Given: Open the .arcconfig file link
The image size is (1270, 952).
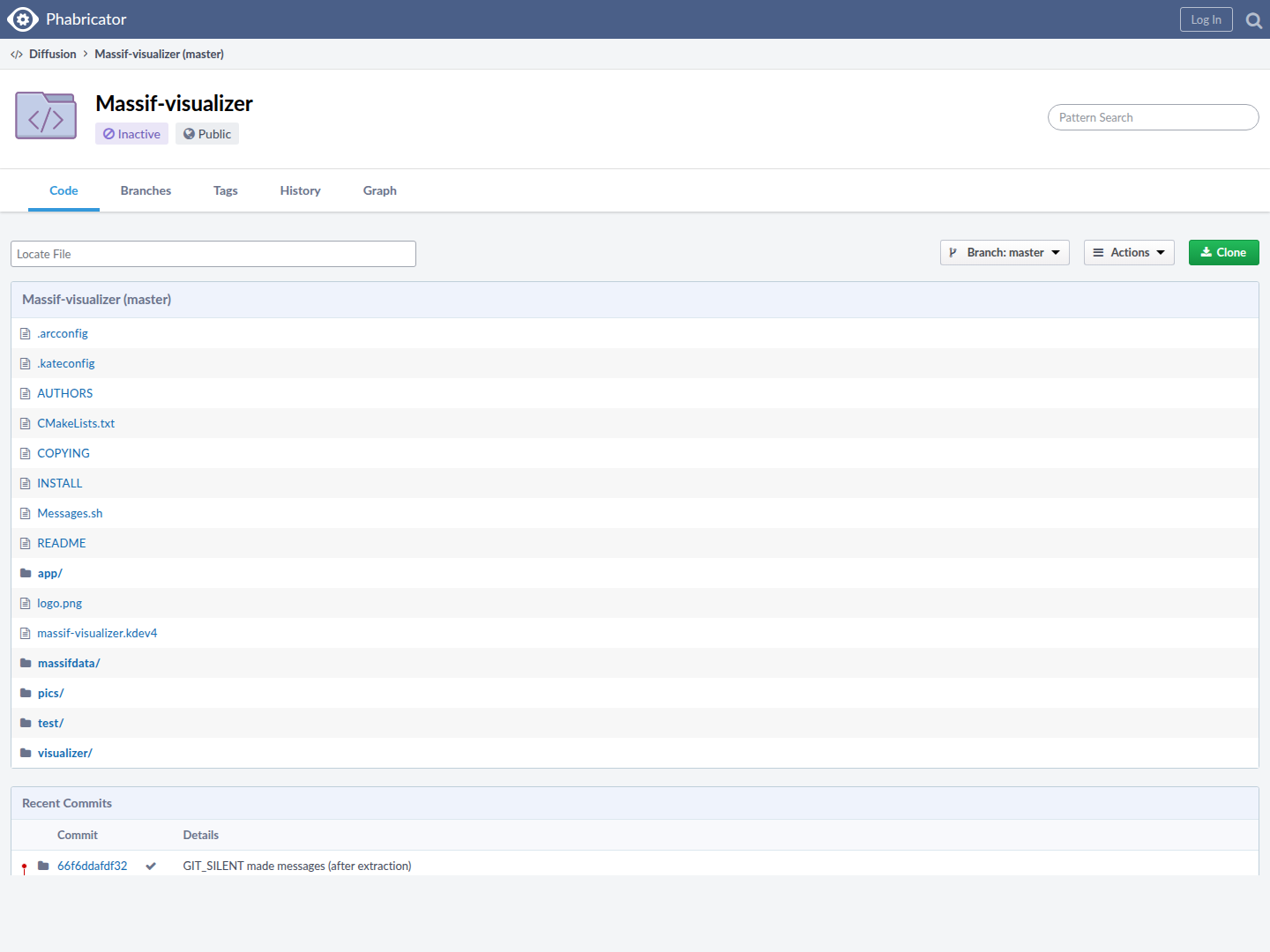Looking at the screenshot, I should (x=63, y=334).
